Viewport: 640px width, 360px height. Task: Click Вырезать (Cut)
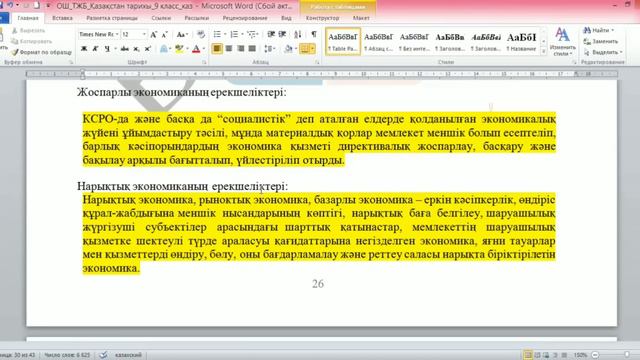pyautogui.click(x=28, y=31)
